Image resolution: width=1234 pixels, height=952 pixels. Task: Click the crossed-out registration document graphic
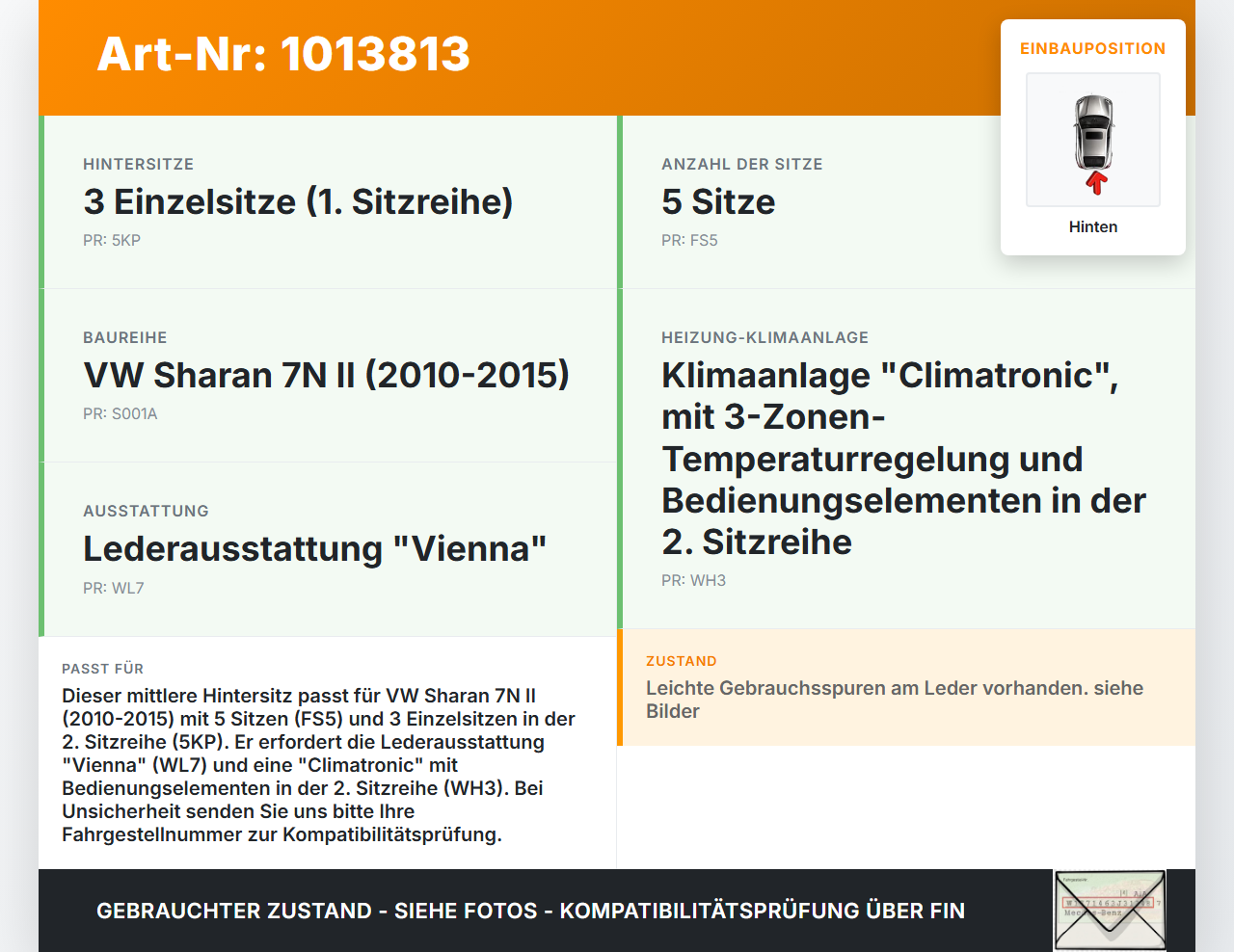(1109, 910)
